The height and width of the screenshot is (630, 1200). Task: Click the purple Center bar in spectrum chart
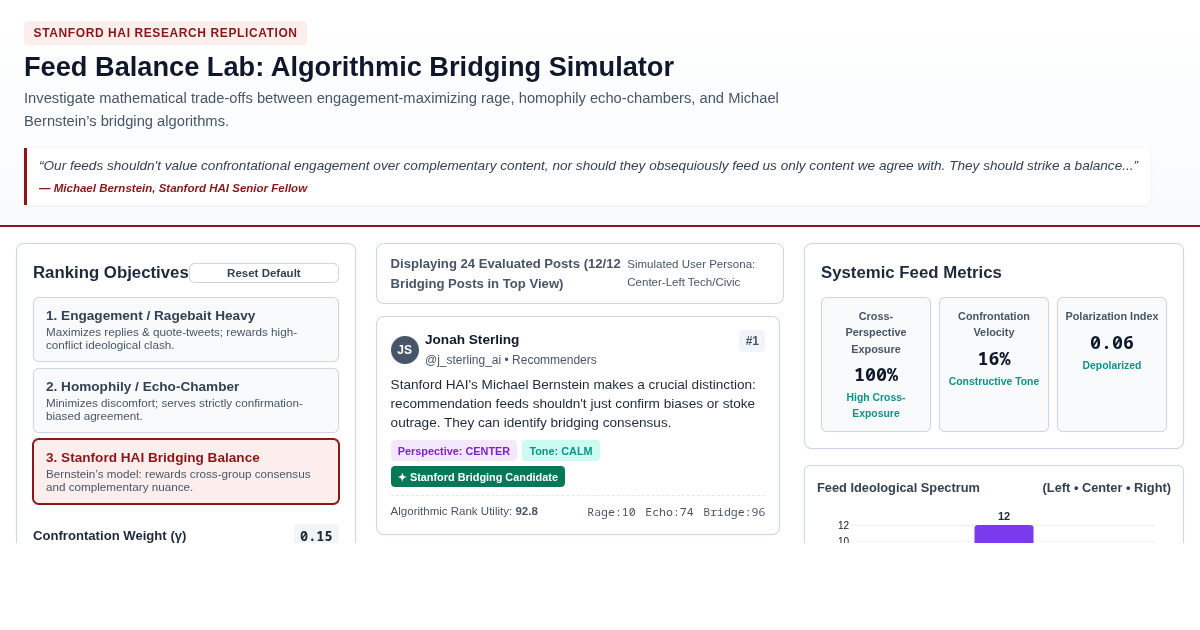1004,534
